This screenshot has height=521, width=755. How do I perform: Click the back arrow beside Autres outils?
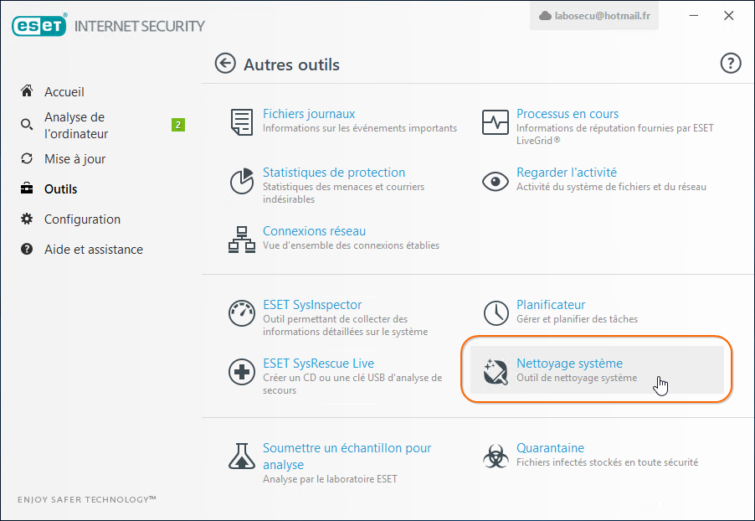(x=225, y=64)
